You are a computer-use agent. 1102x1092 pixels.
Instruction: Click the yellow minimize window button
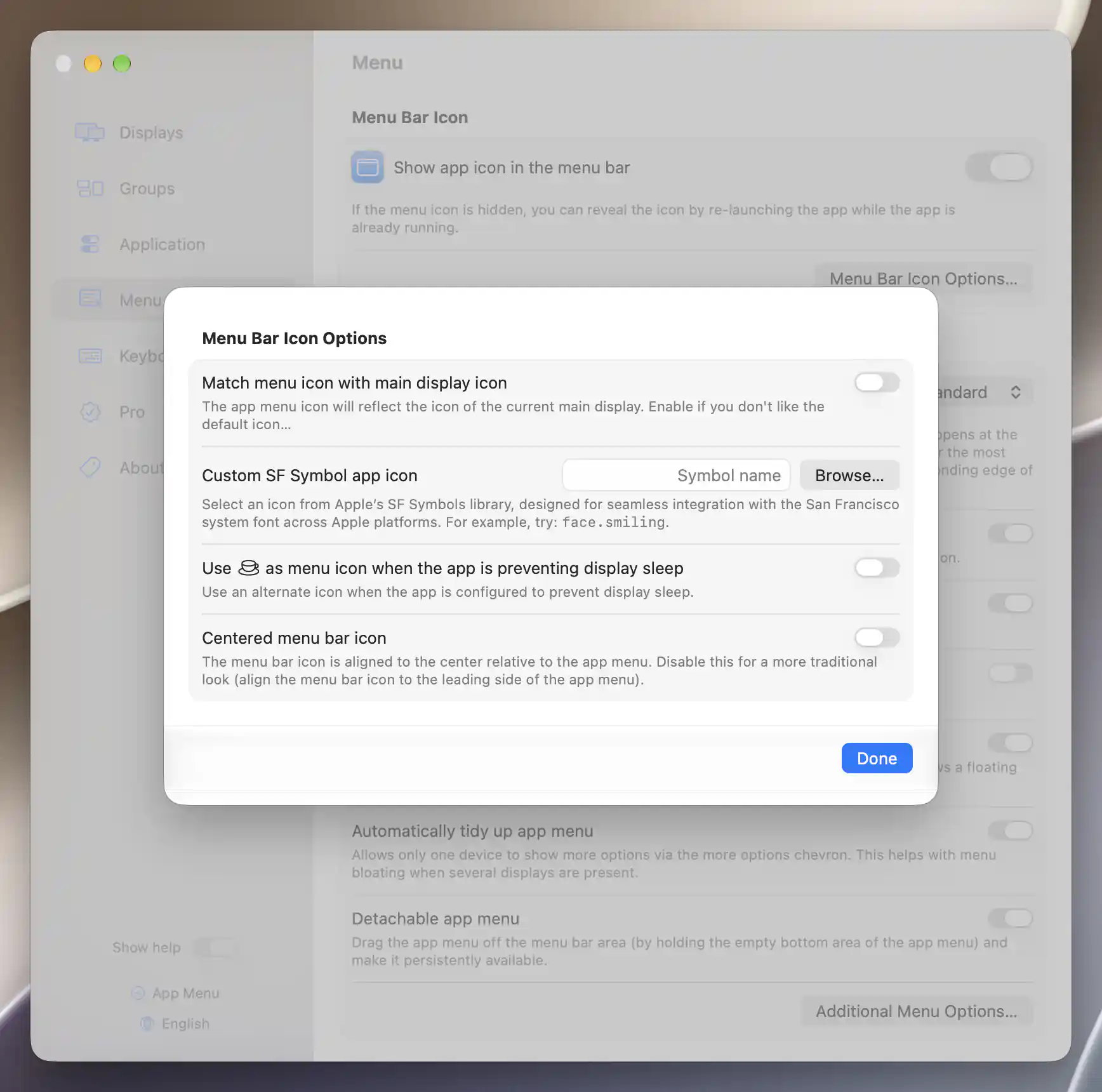click(93, 63)
